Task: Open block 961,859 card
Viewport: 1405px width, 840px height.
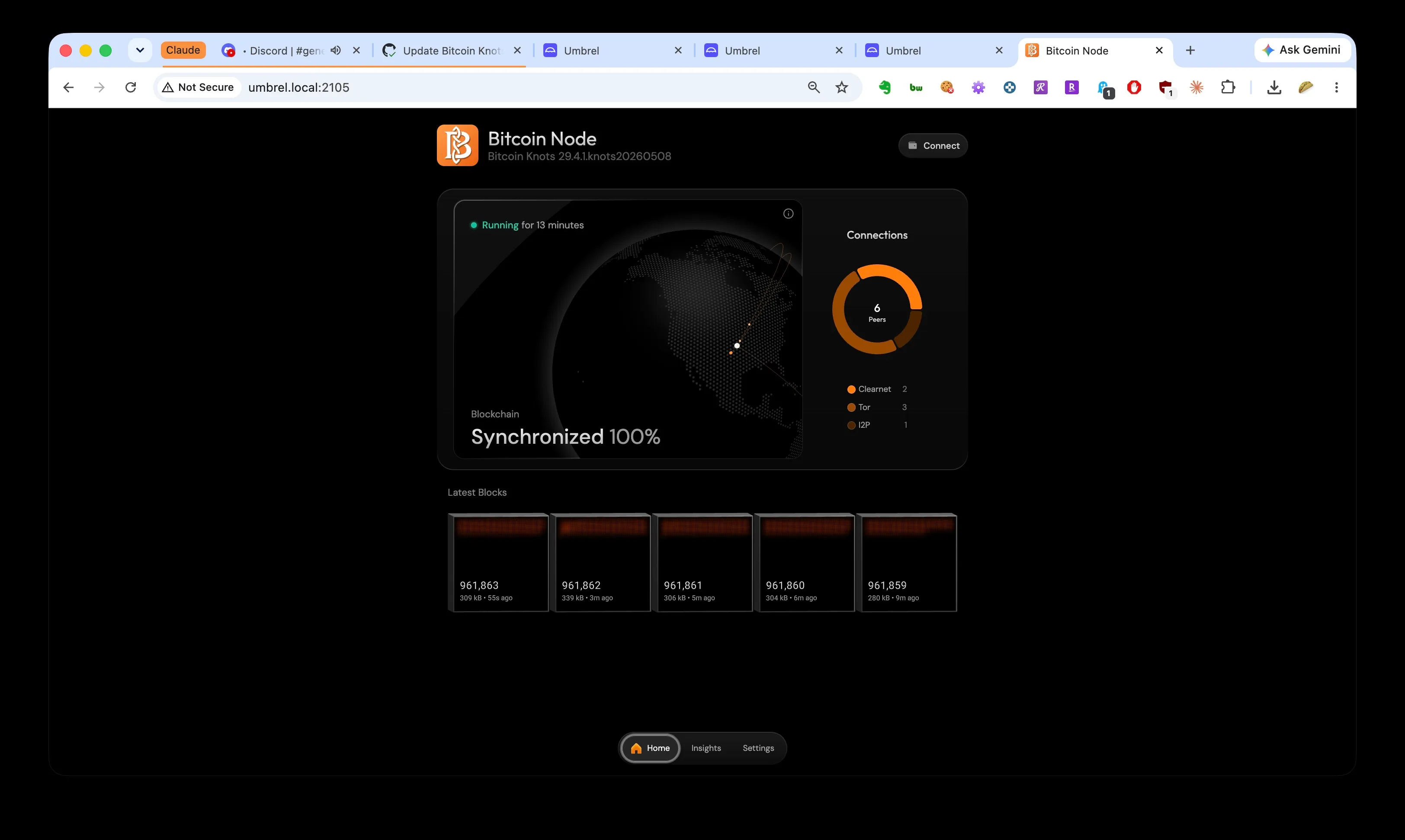Action: click(906, 563)
